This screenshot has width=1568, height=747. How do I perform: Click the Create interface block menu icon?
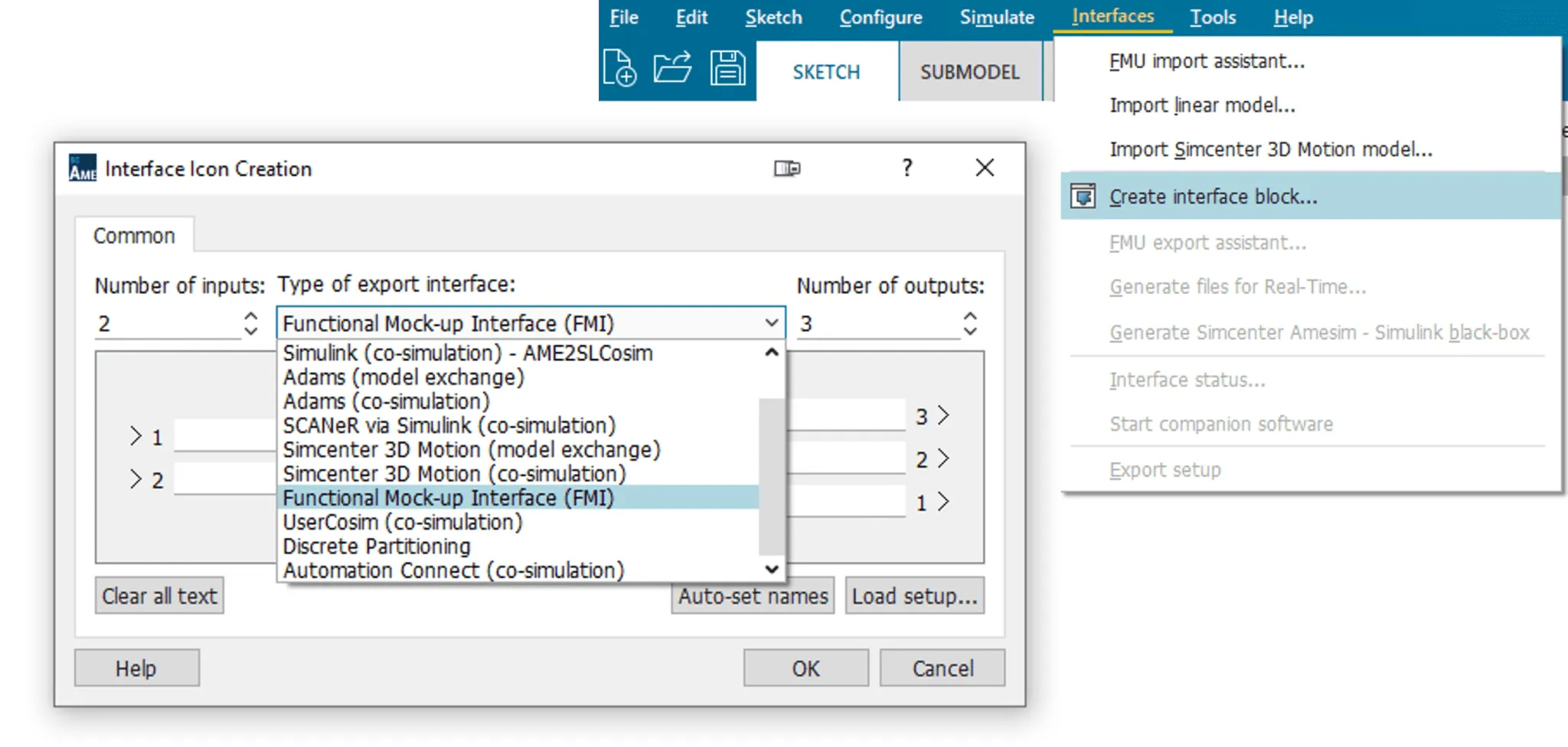[x=1083, y=197]
